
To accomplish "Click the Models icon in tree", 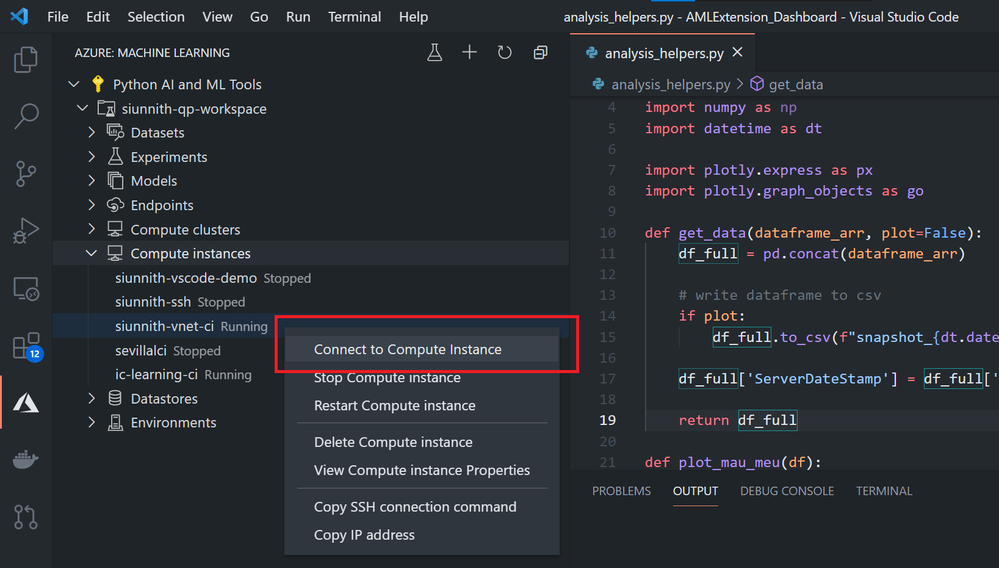I will point(115,180).
